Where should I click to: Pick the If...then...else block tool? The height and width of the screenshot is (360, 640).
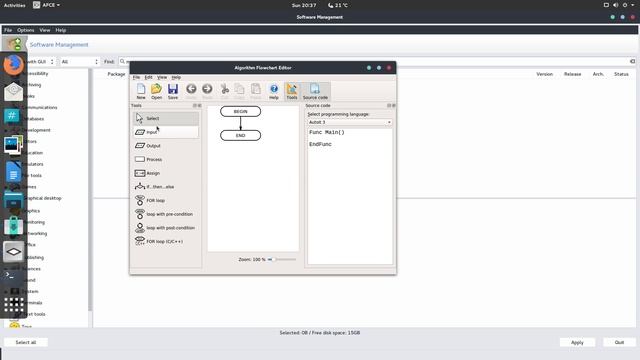tap(166, 187)
